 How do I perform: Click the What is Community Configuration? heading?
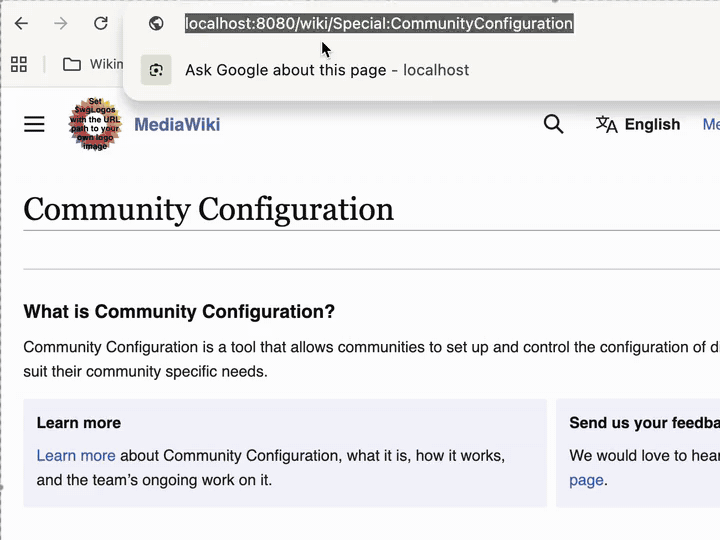179,312
